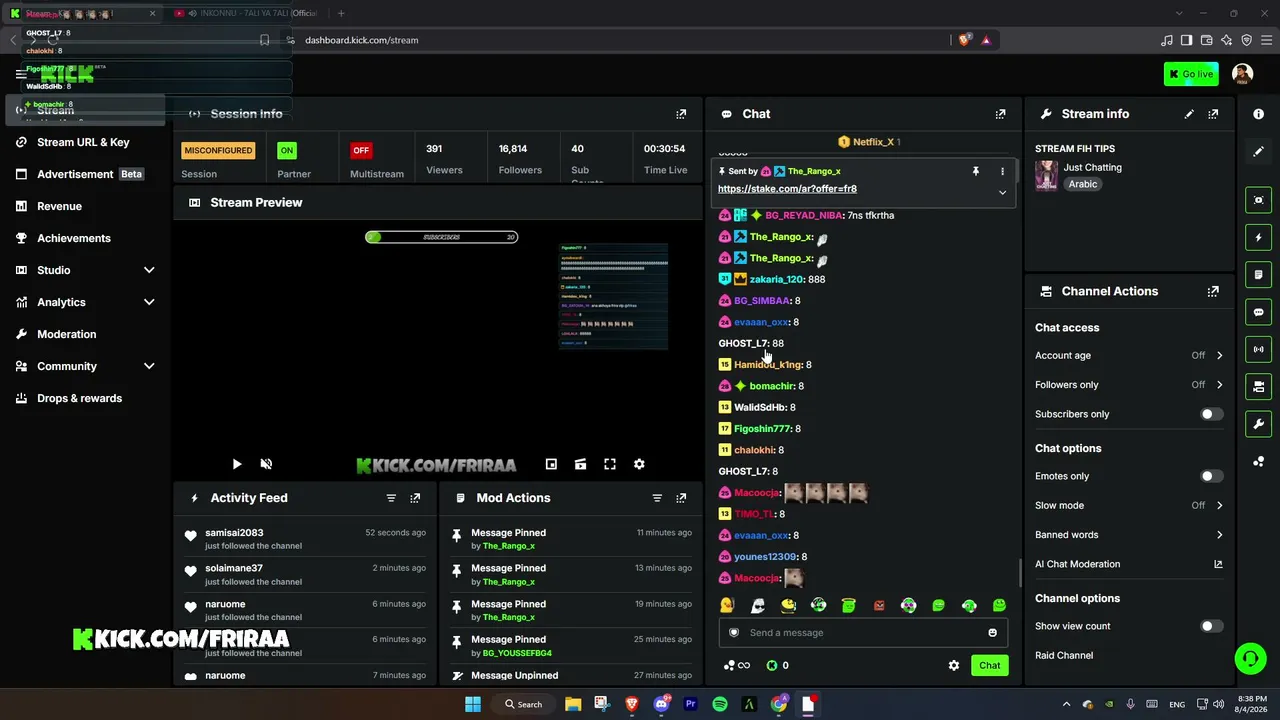Click Raid Channel option
1280x720 pixels.
[x=1064, y=656]
